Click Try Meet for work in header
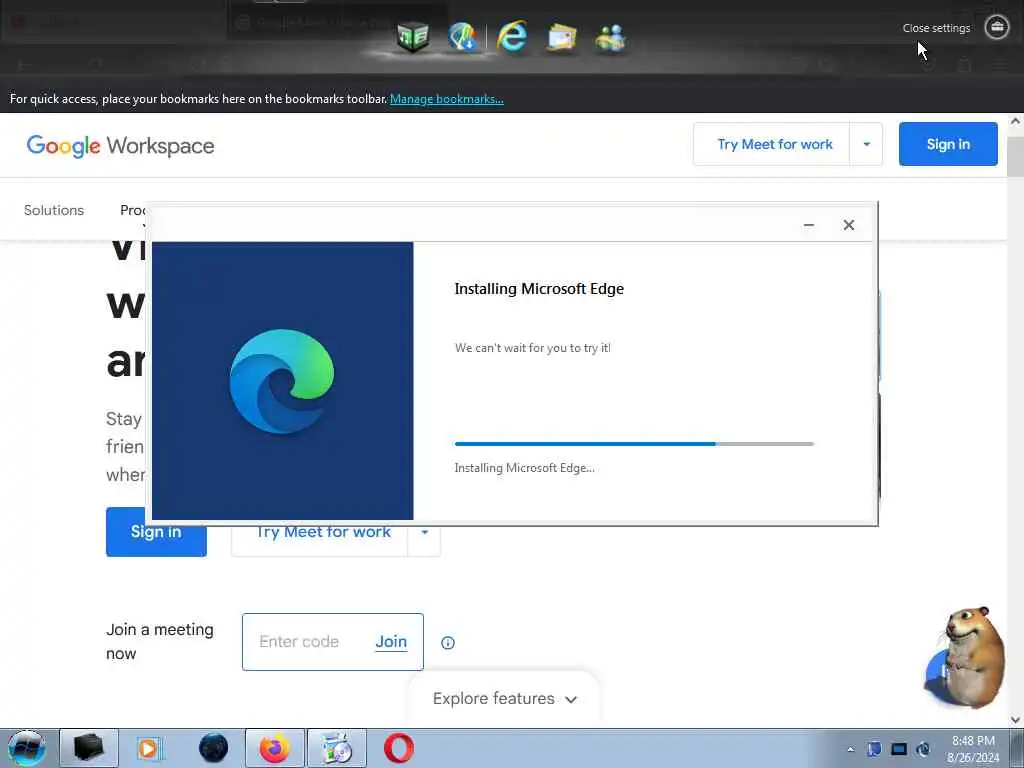The image size is (1024, 768). [x=775, y=144]
